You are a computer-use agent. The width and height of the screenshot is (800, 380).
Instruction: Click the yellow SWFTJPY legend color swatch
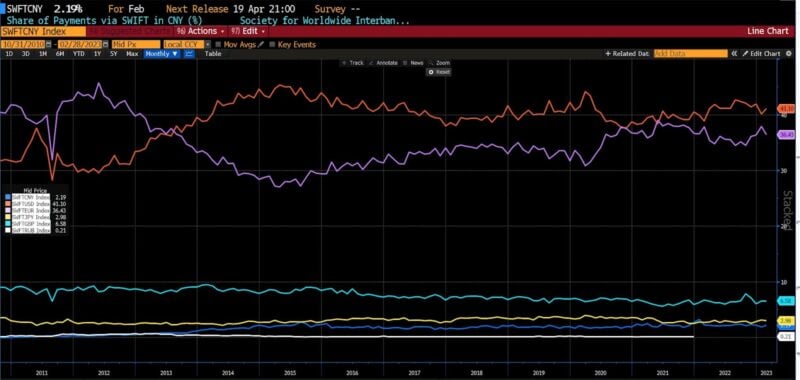(x=7, y=217)
